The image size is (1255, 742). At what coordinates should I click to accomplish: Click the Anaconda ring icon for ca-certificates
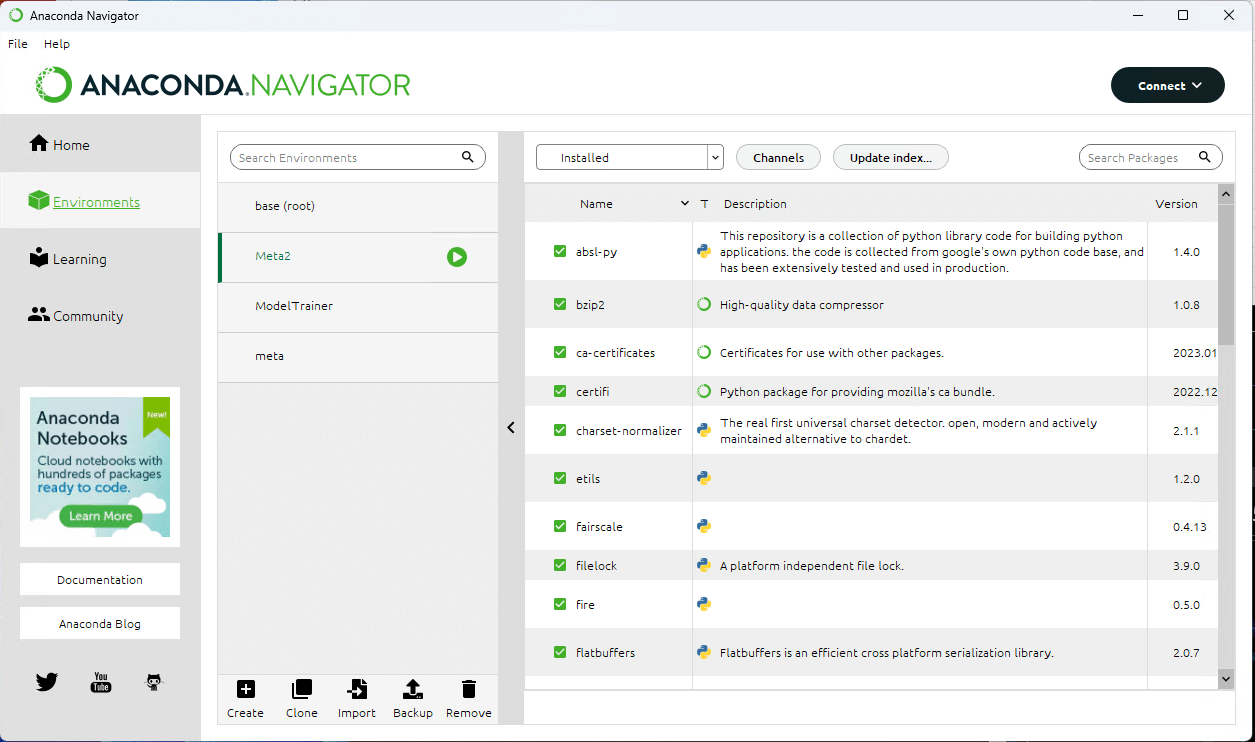[704, 352]
